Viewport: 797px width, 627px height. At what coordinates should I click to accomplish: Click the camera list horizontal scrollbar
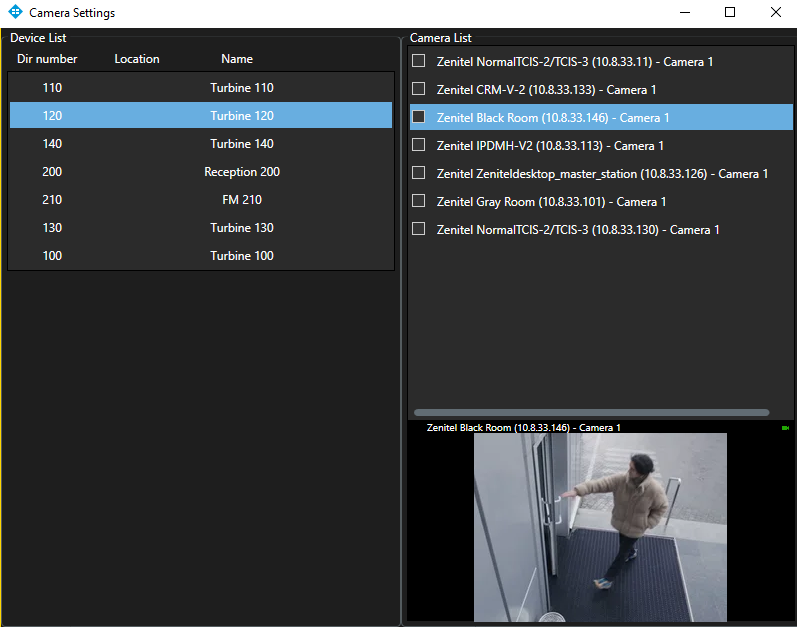pyautogui.click(x=591, y=412)
